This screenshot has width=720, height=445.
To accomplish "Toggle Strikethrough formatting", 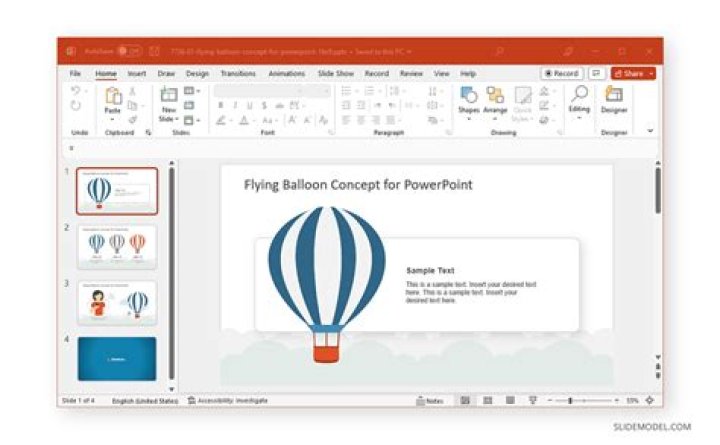I will tap(279, 106).
